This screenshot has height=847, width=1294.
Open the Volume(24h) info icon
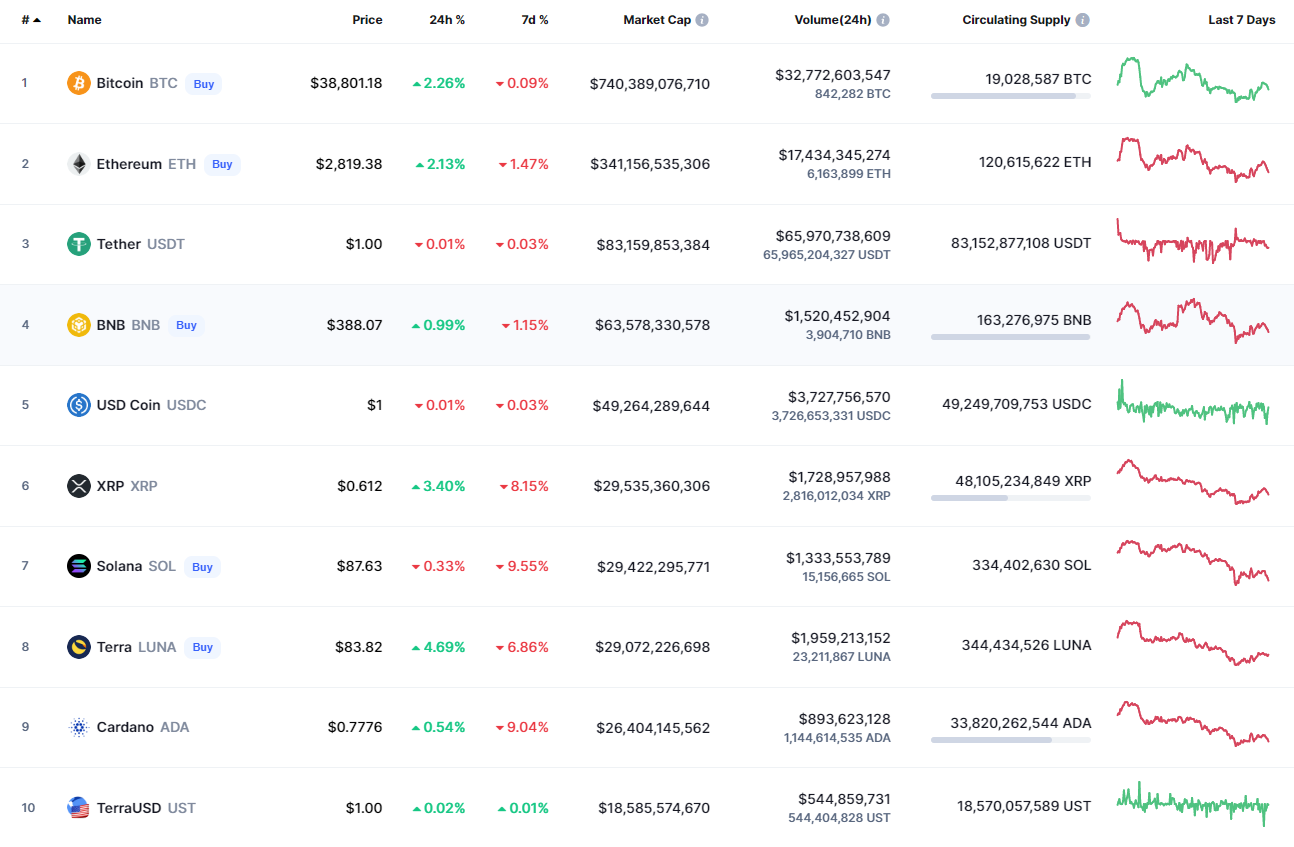[883, 20]
